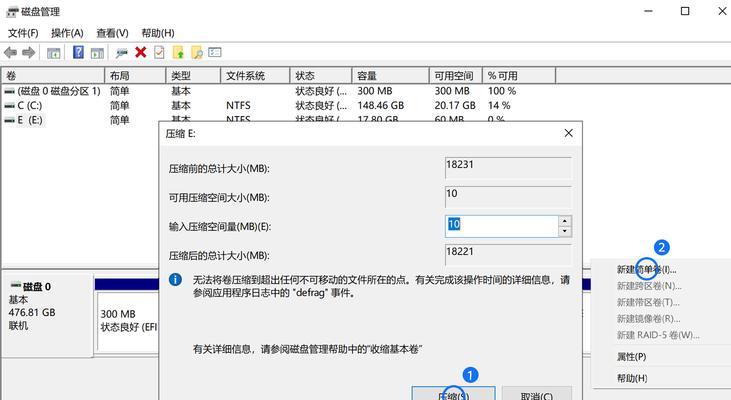The width and height of the screenshot is (731, 400).
Task: Select the C (C:) volume name
Action: 29,106
